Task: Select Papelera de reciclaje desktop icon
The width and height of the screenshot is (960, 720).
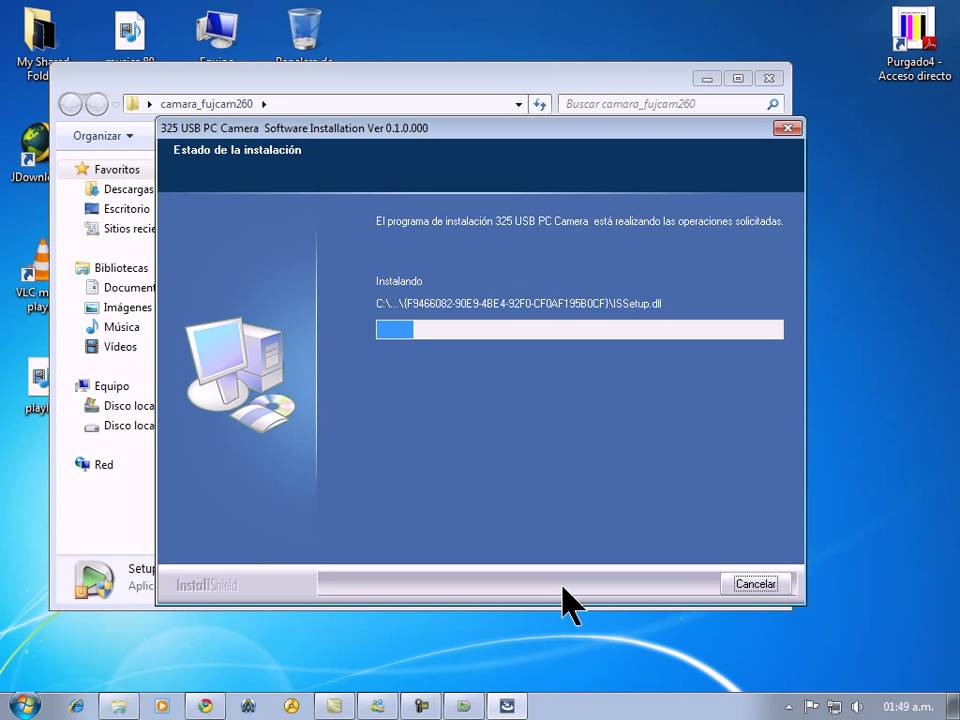Action: pyautogui.click(x=304, y=34)
